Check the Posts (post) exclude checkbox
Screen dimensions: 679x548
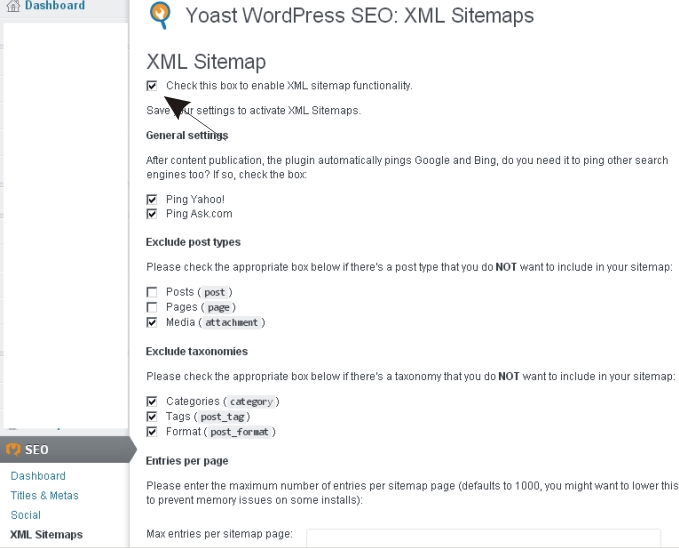pyautogui.click(x=152, y=292)
